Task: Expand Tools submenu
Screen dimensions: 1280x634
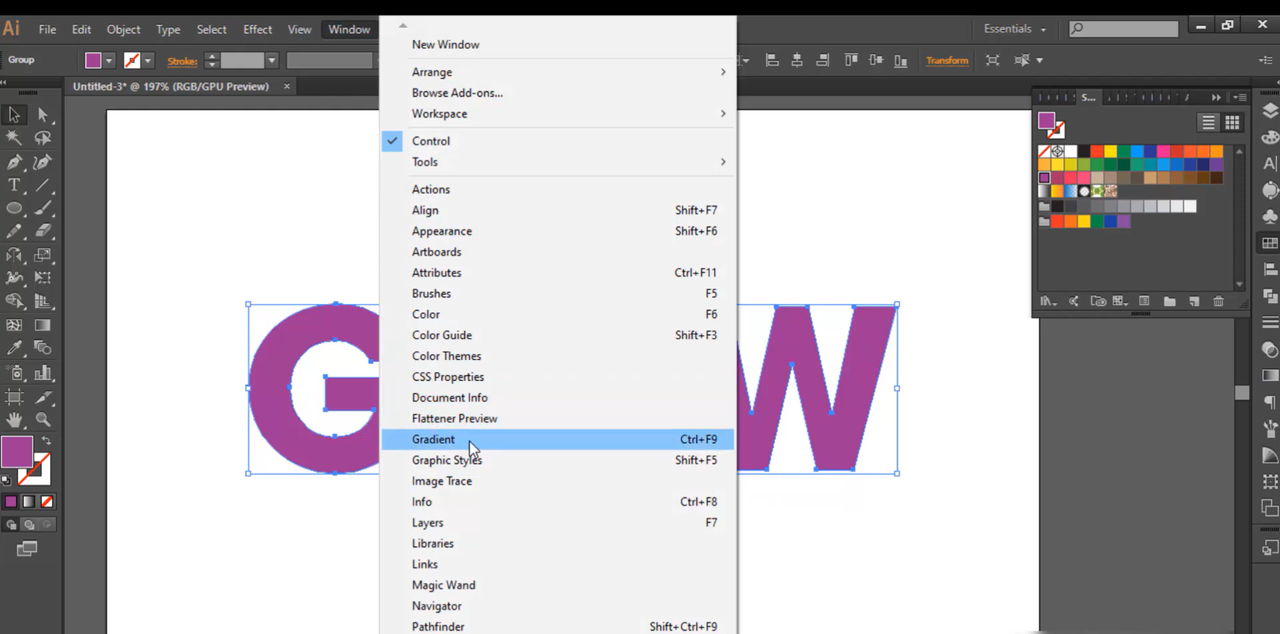Action: point(558,162)
